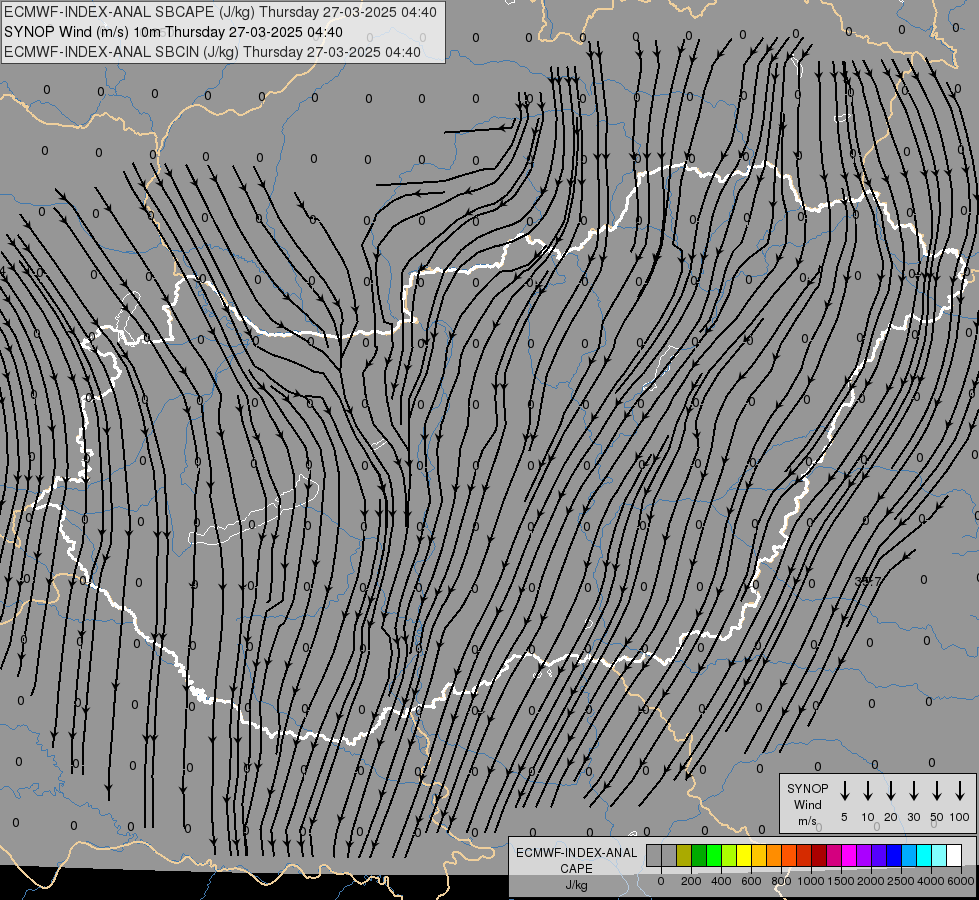Click the 35.7 value on the map

[x=867, y=581]
